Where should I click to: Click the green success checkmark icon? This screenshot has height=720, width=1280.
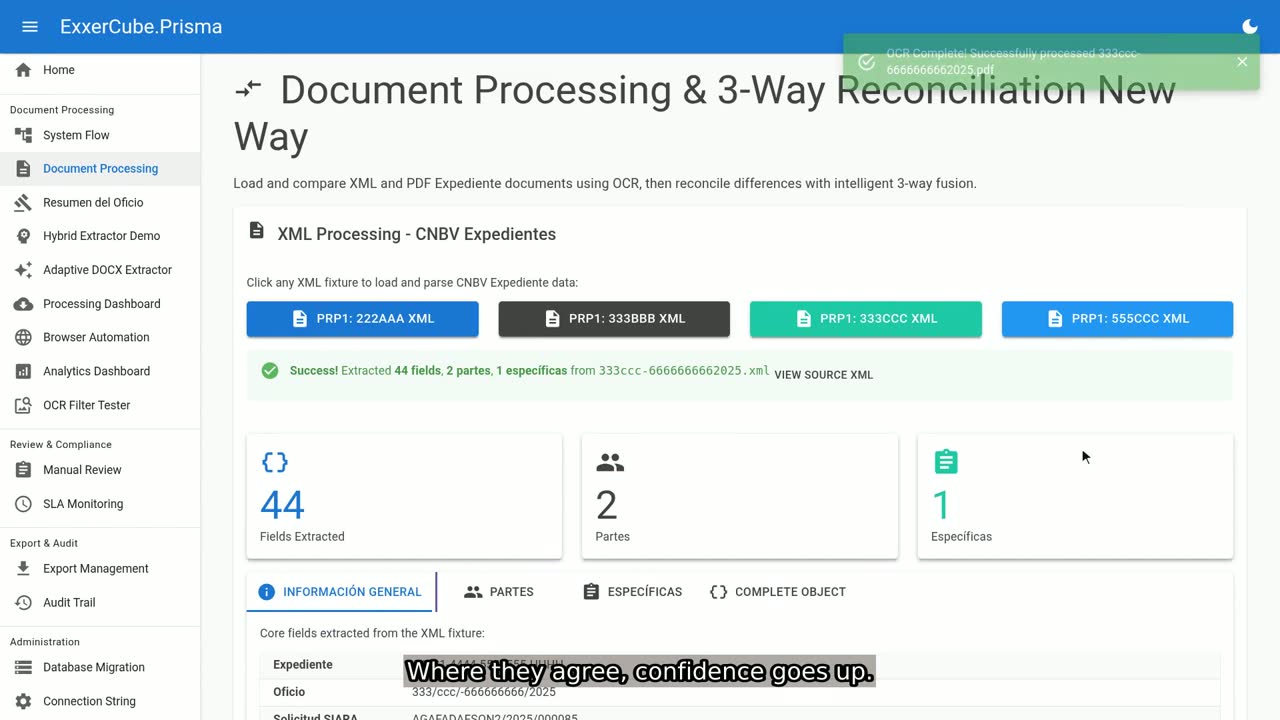[x=270, y=371]
